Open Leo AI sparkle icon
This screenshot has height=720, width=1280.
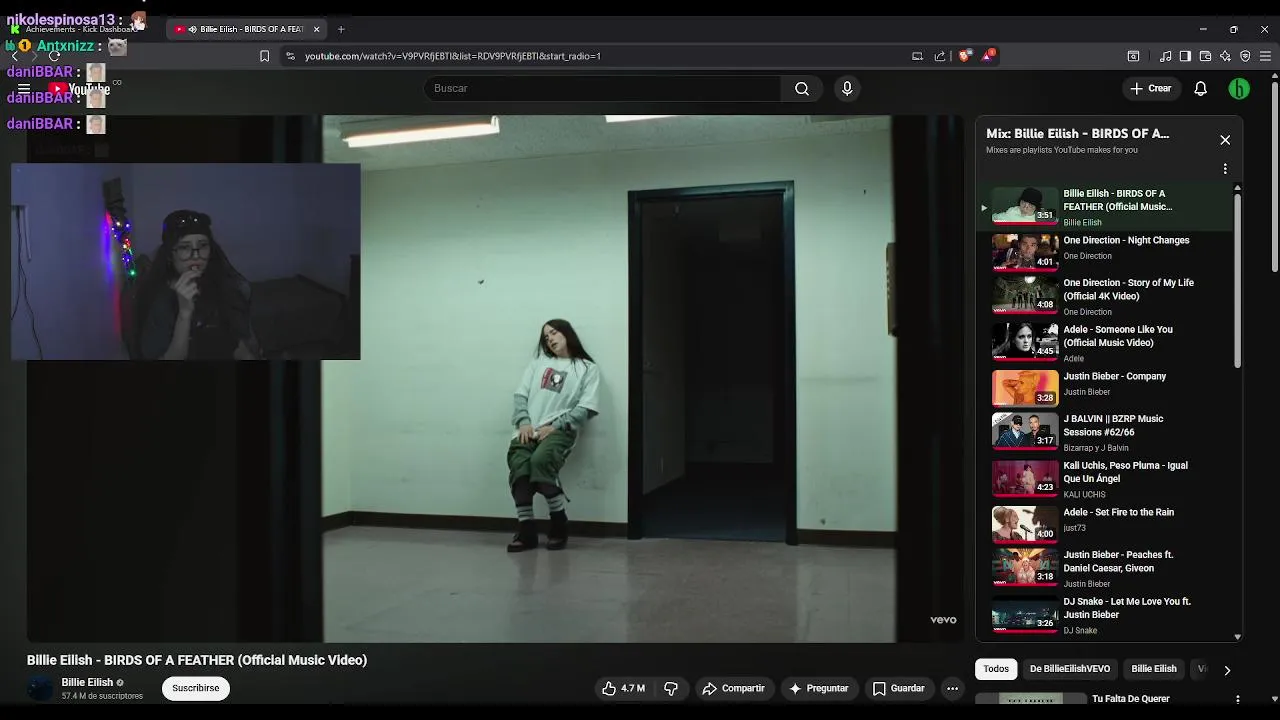click(x=1225, y=56)
